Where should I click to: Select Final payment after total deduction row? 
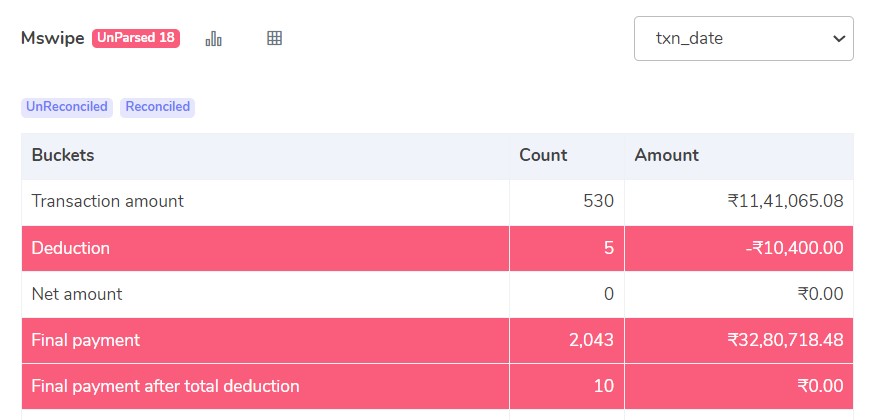coord(165,386)
